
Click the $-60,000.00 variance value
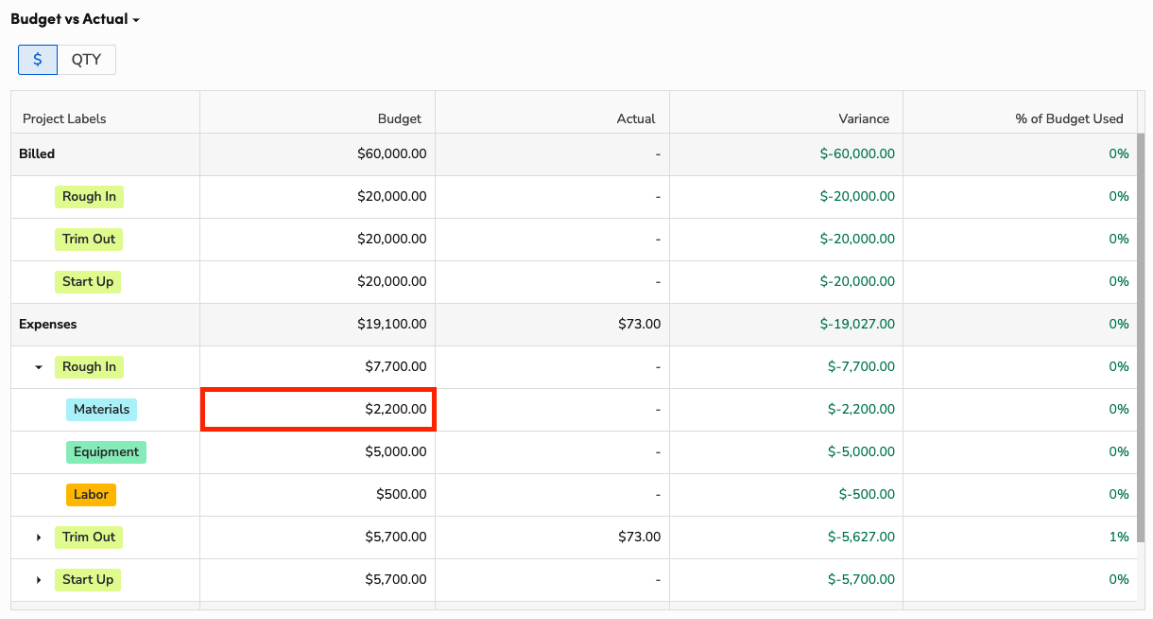click(x=857, y=154)
